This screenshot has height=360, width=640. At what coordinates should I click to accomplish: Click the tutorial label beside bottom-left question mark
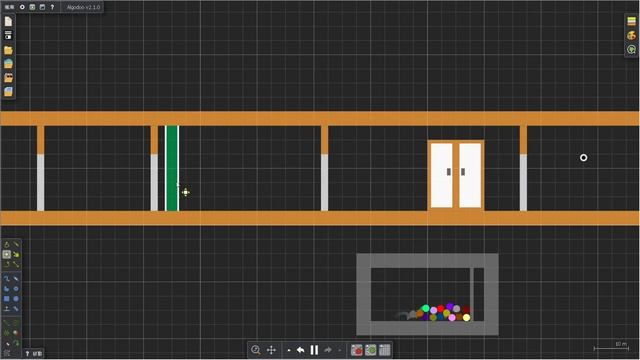pos(37,353)
